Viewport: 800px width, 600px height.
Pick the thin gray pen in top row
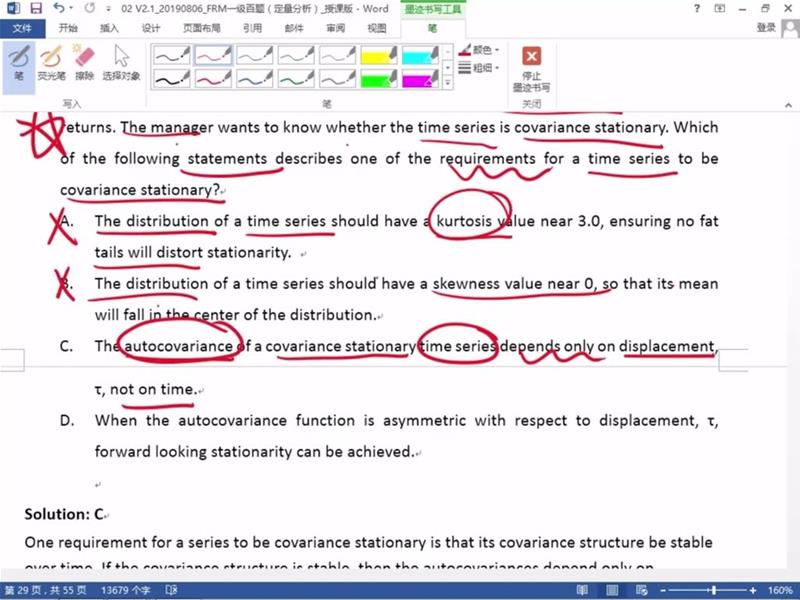click(337, 55)
